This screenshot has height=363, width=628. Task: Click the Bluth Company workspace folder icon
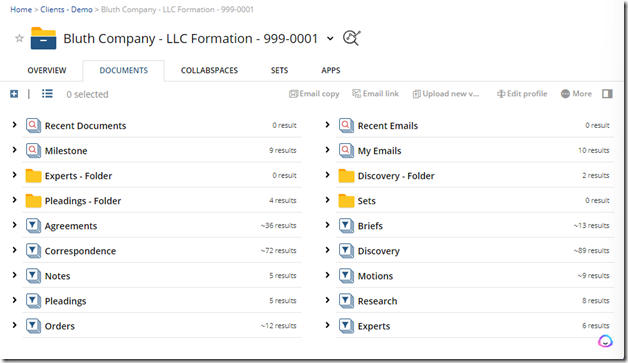pos(43,38)
